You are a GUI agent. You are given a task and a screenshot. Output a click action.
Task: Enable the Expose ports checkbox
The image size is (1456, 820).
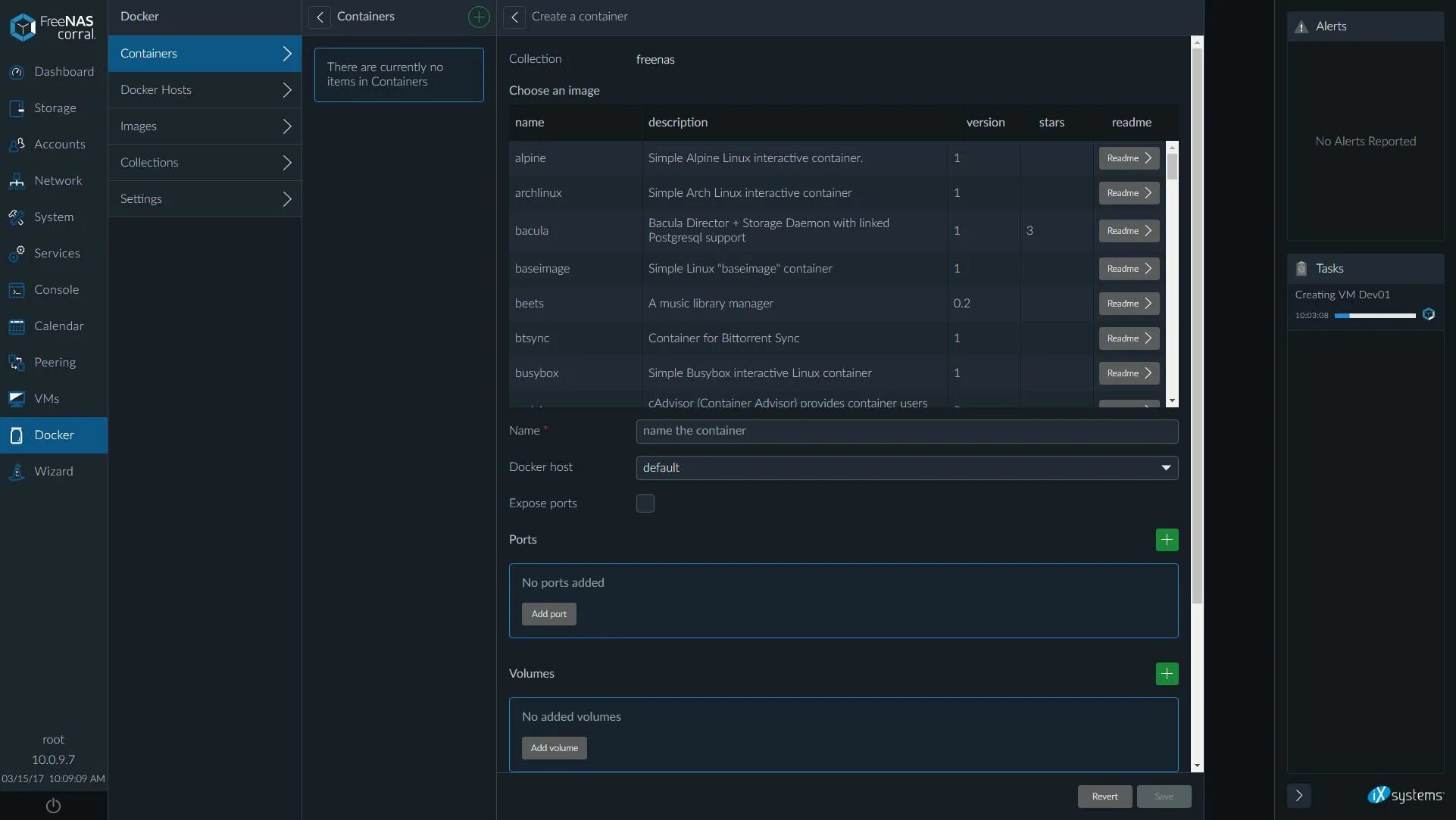point(645,503)
